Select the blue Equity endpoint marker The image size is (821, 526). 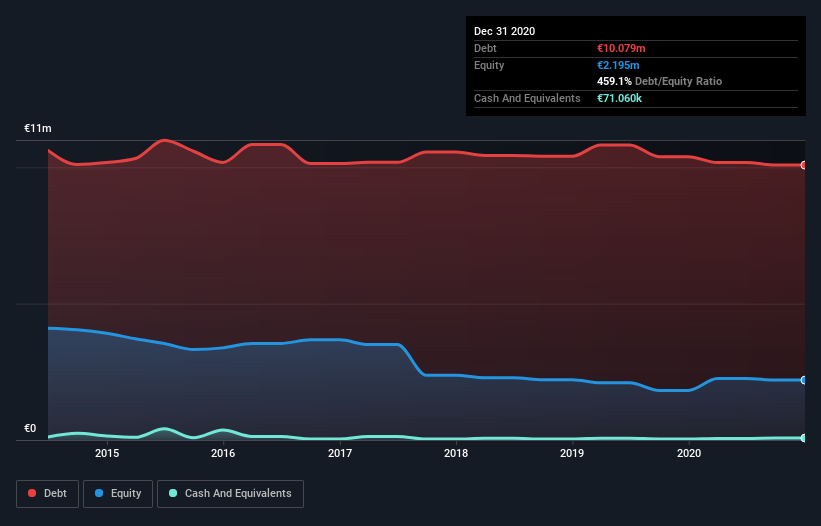coord(804,380)
